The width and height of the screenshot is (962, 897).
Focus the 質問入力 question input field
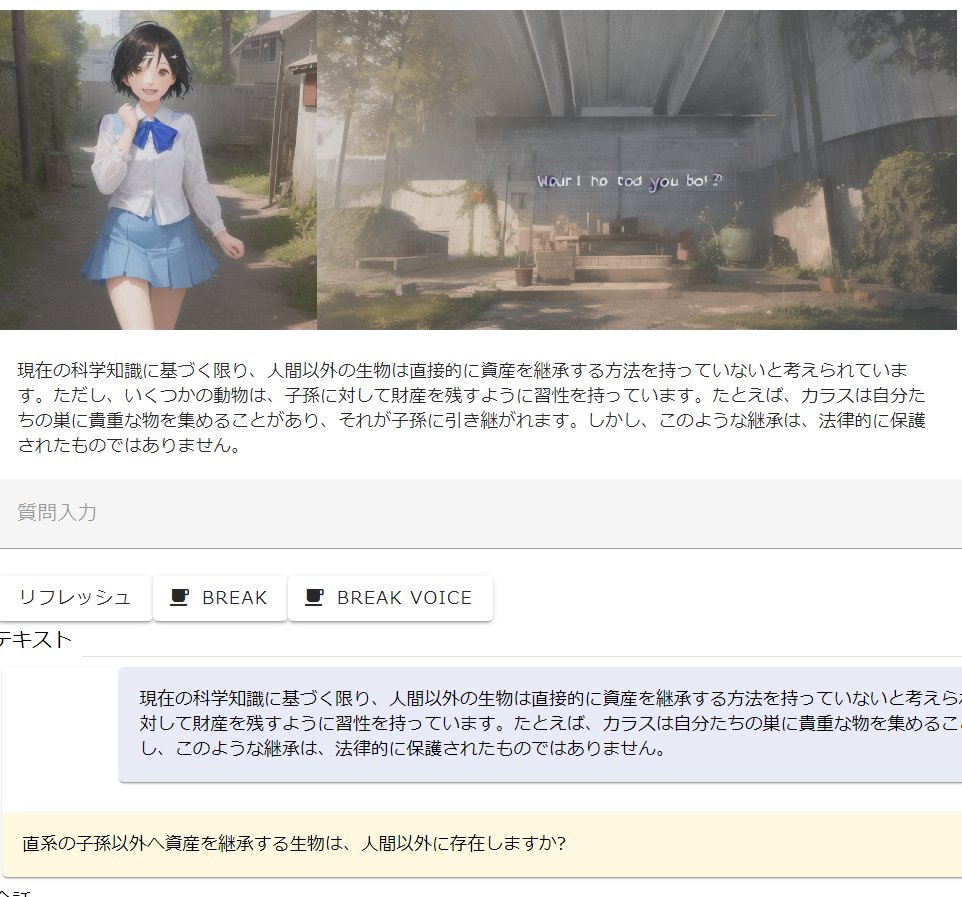pos(480,513)
